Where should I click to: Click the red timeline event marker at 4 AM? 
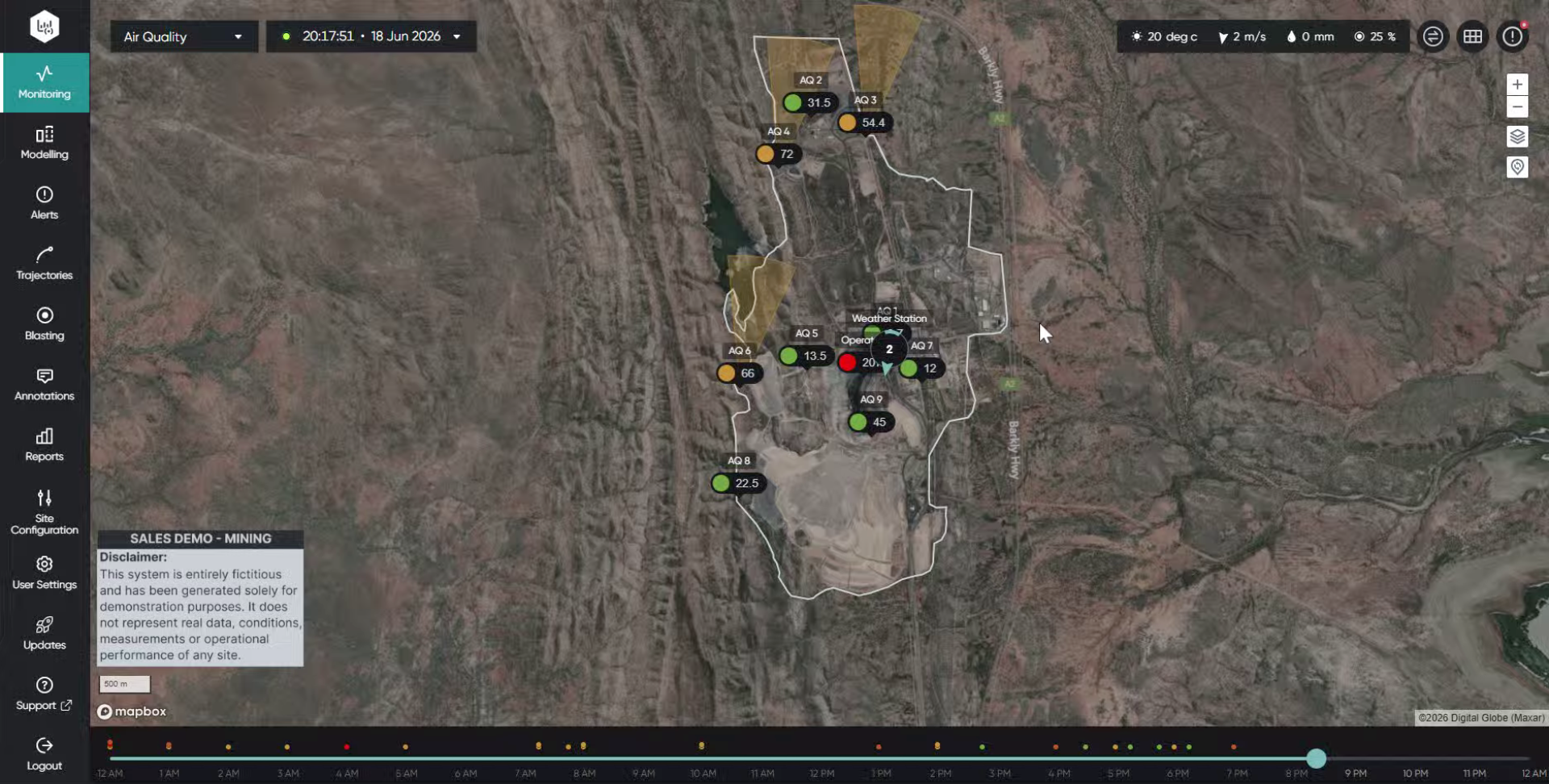pos(346,747)
